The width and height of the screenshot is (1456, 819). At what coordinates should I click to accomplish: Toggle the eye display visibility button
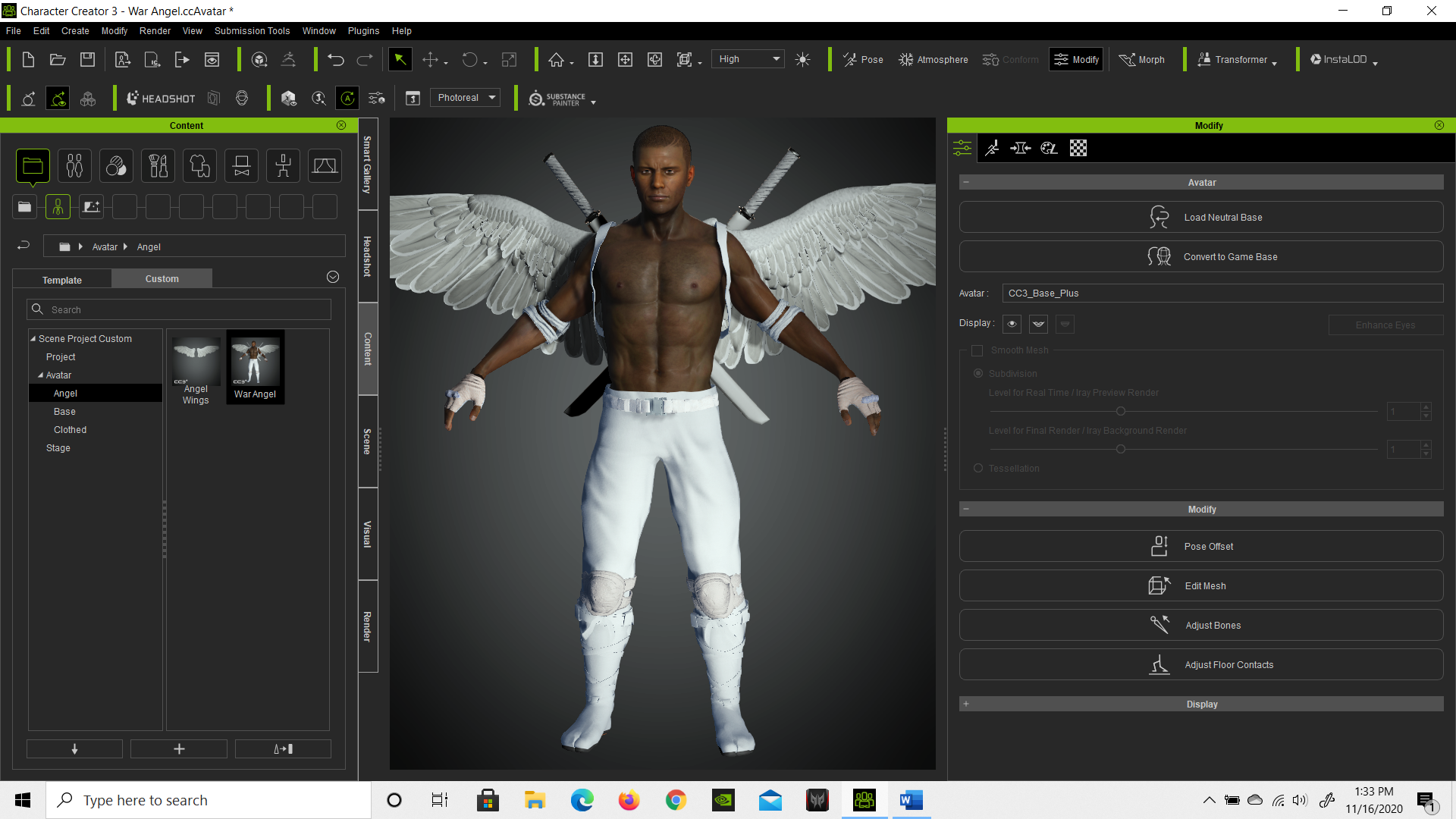1012,324
